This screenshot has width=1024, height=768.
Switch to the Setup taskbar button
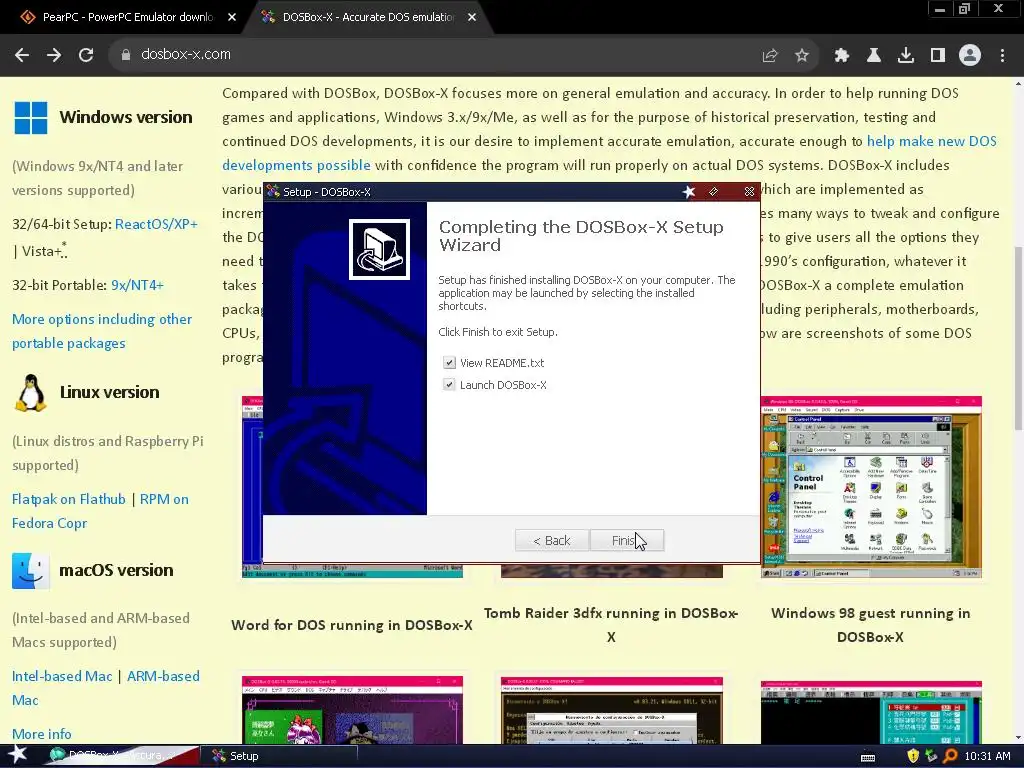tap(281, 756)
